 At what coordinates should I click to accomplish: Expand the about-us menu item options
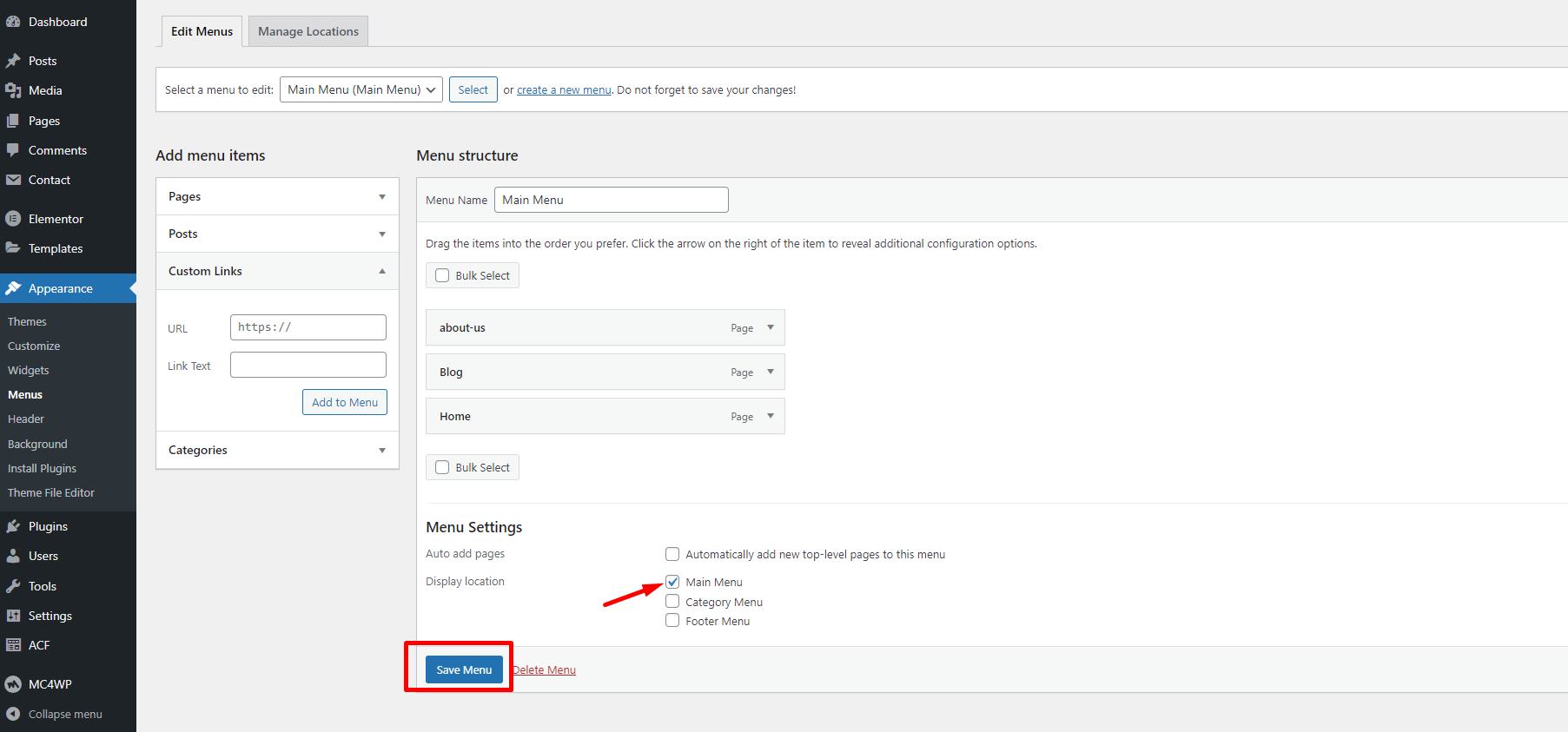click(x=770, y=327)
